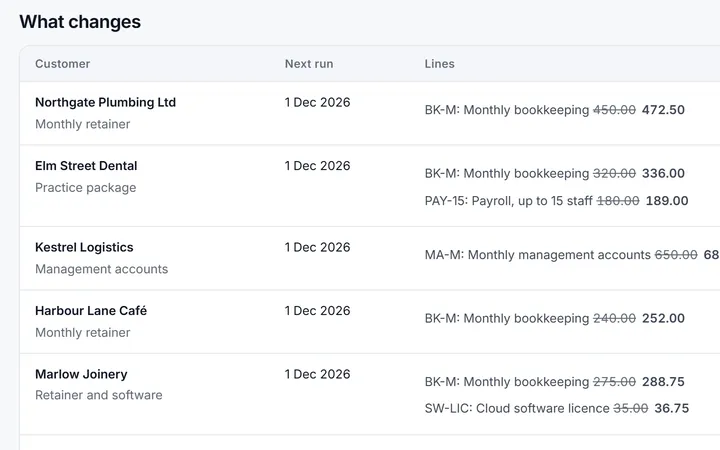
Task: Open the Elm Street Dental customer name
Action: click(x=86, y=165)
